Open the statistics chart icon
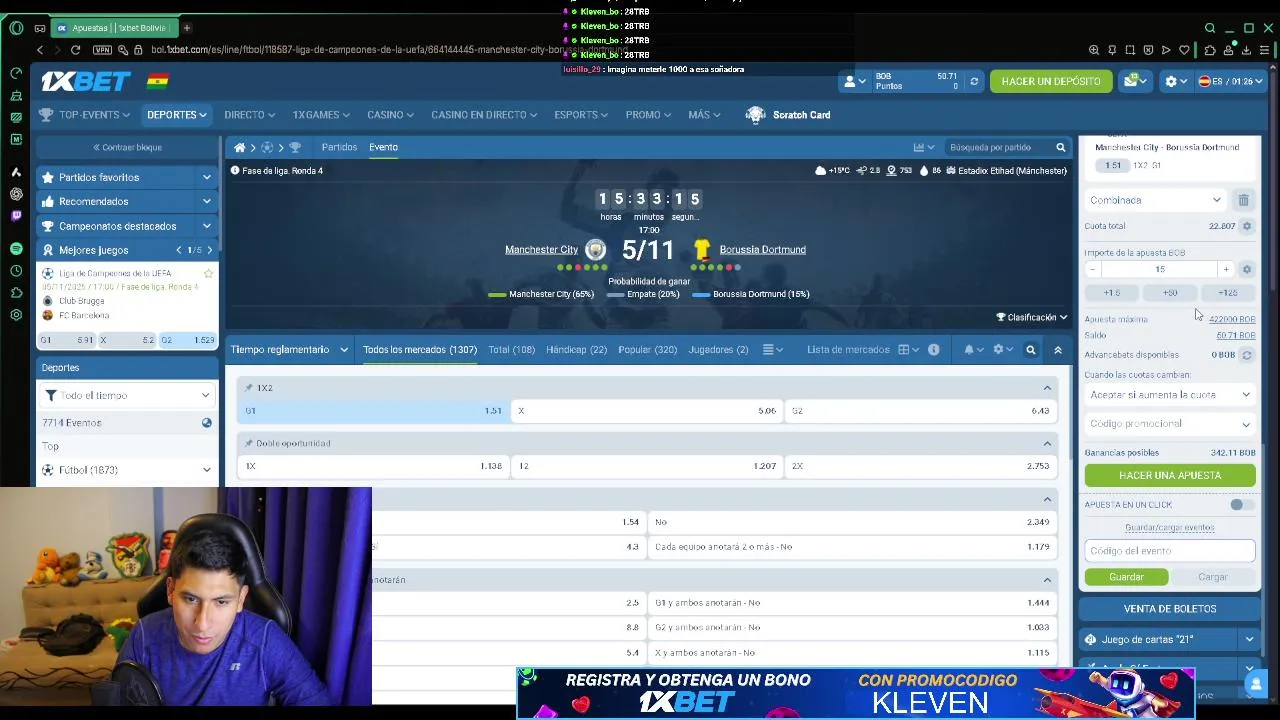Viewport: 1280px width, 720px height. (x=918, y=147)
